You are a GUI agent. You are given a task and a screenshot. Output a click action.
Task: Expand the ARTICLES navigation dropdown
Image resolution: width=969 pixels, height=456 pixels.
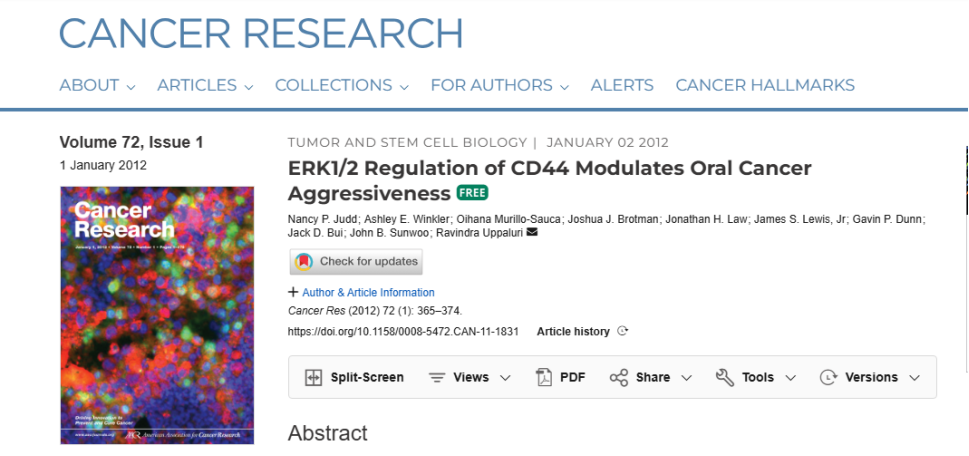[205, 85]
